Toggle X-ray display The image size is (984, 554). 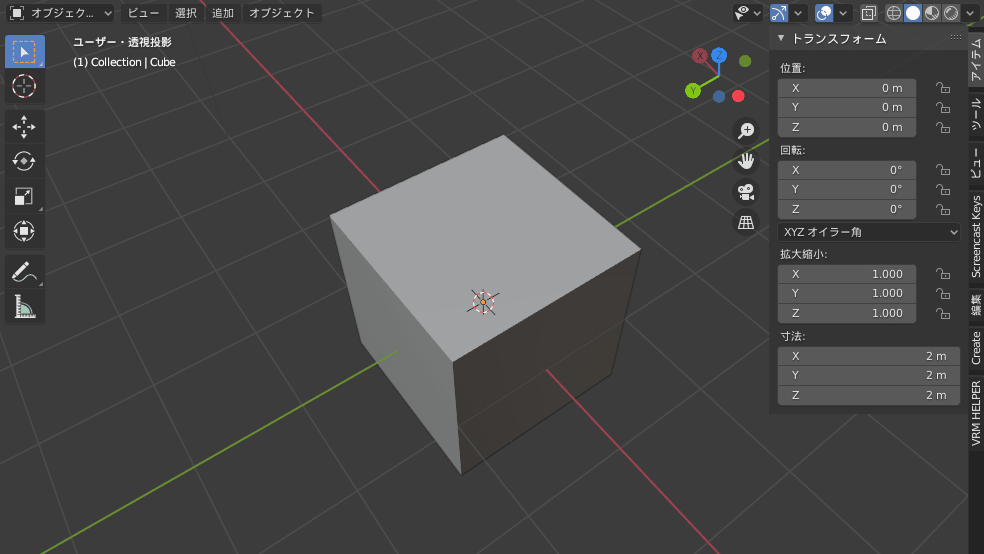point(869,13)
